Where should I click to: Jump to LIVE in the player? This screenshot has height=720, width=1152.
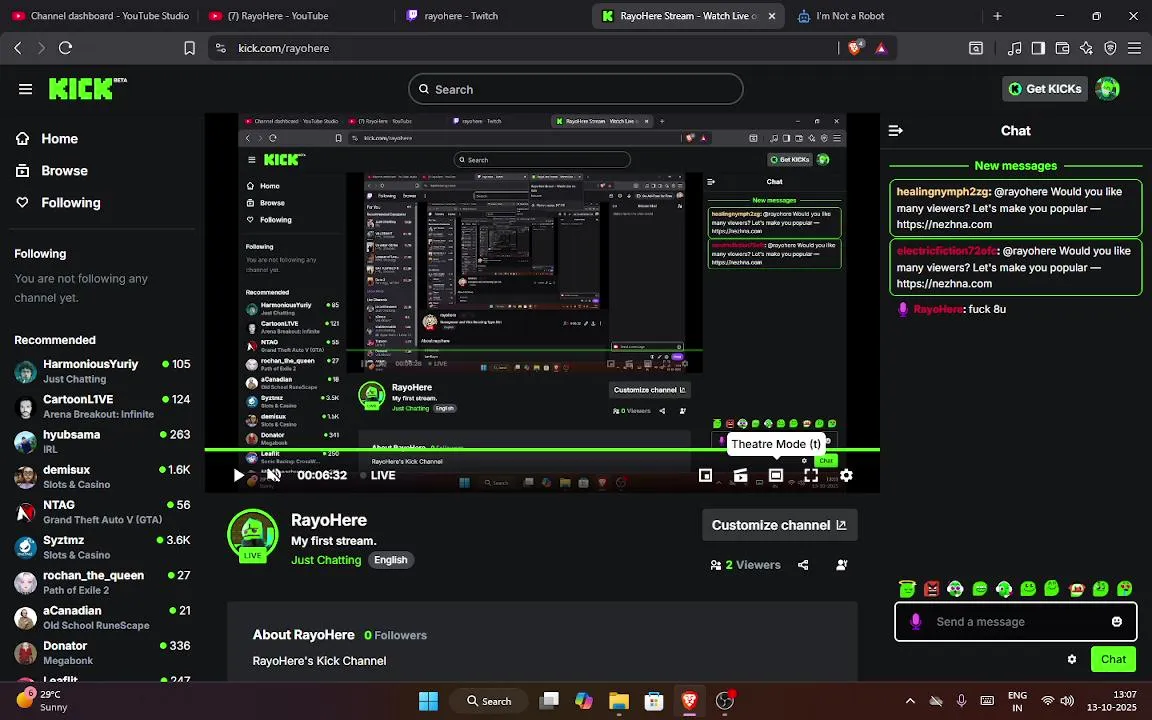[378, 475]
